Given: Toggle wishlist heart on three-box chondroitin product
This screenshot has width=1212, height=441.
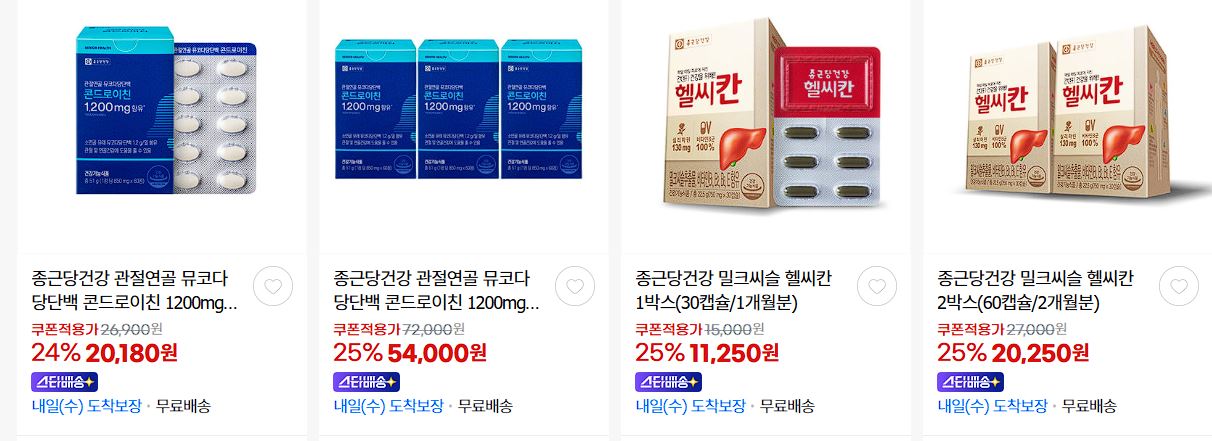Looking at the screenshot, I should pyautogui.click(x=574, y=287).
